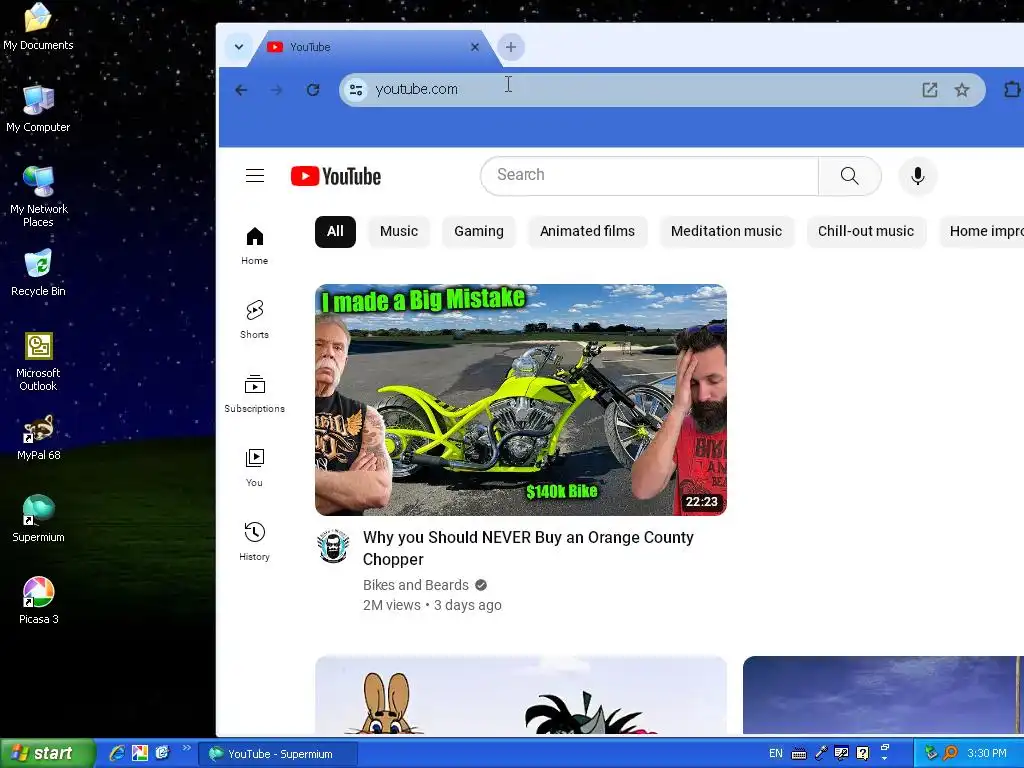Open the You section in sidebar

pos(255,468)
